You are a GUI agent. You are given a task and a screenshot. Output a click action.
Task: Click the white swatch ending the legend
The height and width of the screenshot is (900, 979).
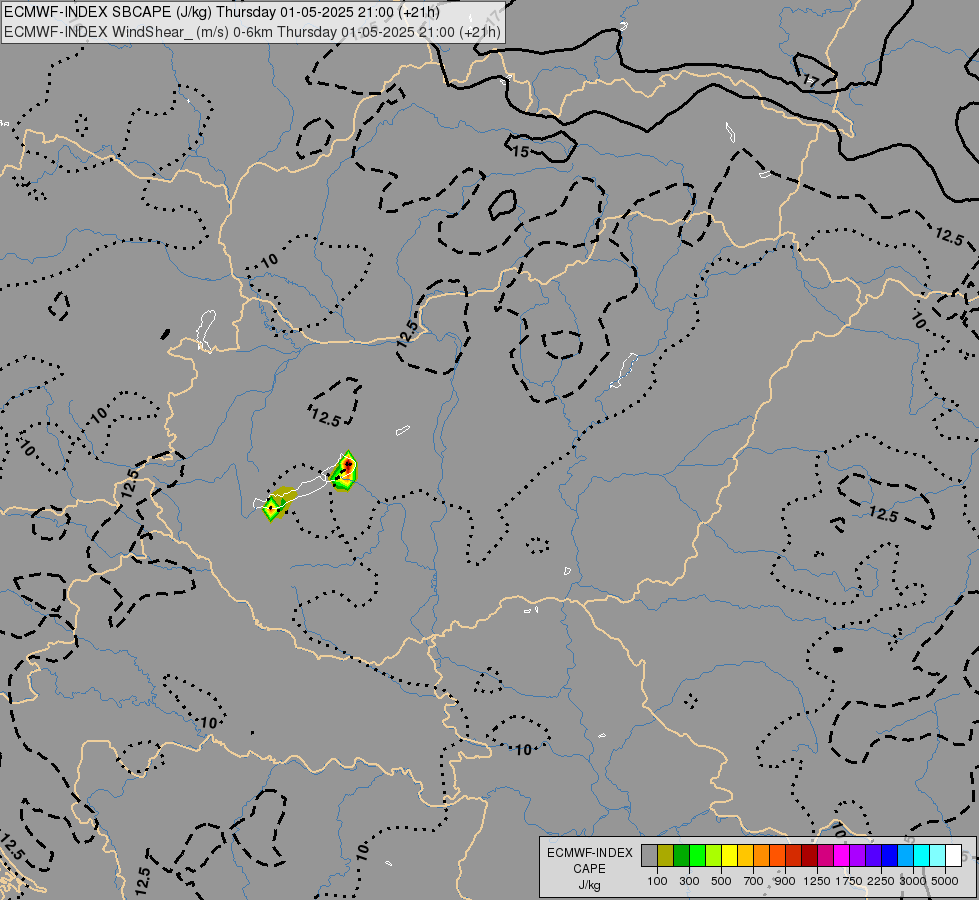click(x=953, y=855)
